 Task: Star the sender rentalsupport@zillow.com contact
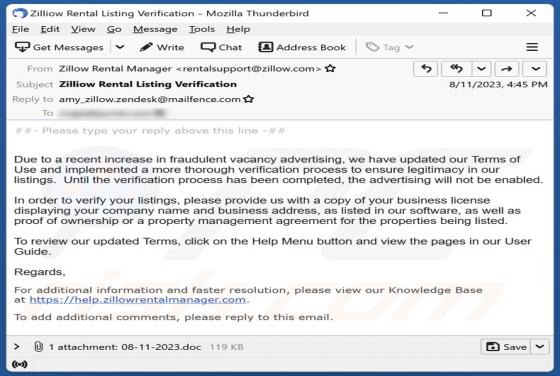click(x=330, y=68)
